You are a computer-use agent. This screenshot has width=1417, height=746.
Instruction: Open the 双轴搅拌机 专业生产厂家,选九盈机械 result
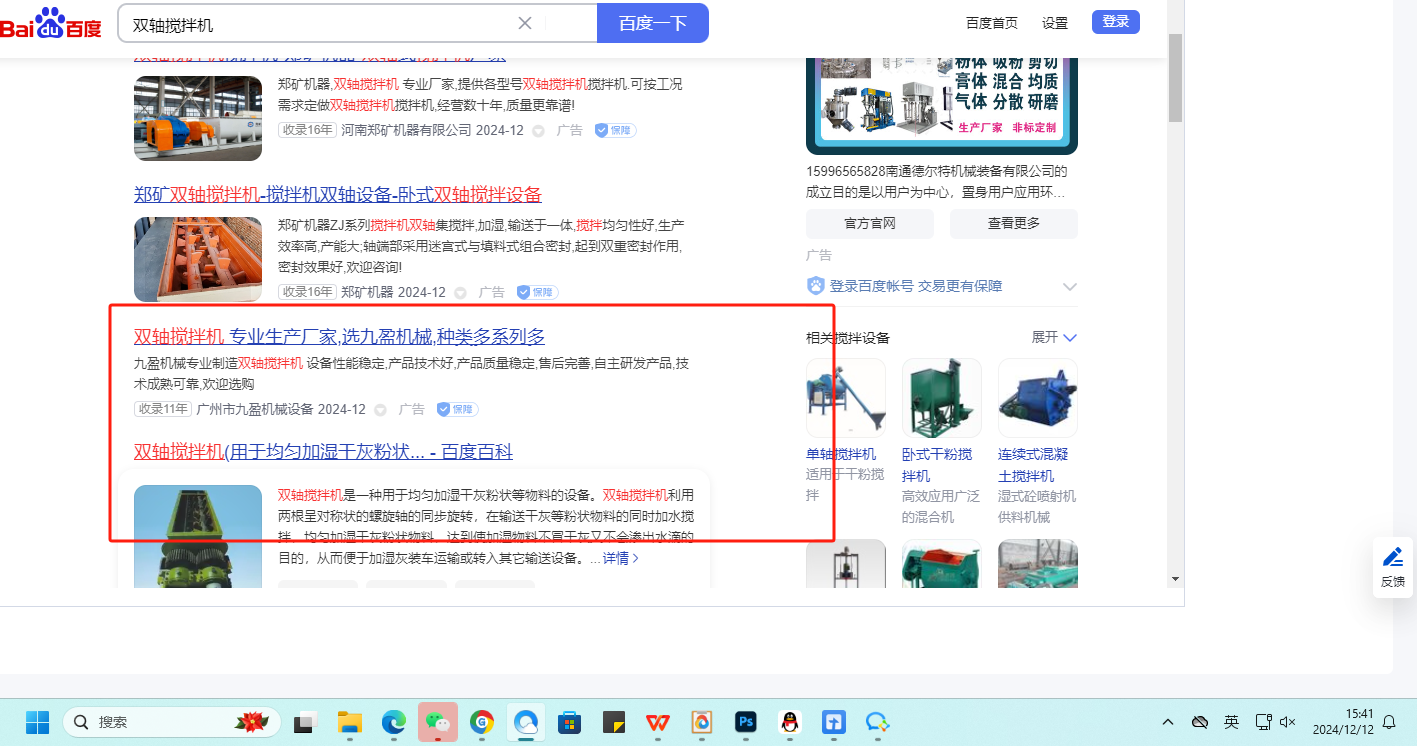tap(339, 337)
